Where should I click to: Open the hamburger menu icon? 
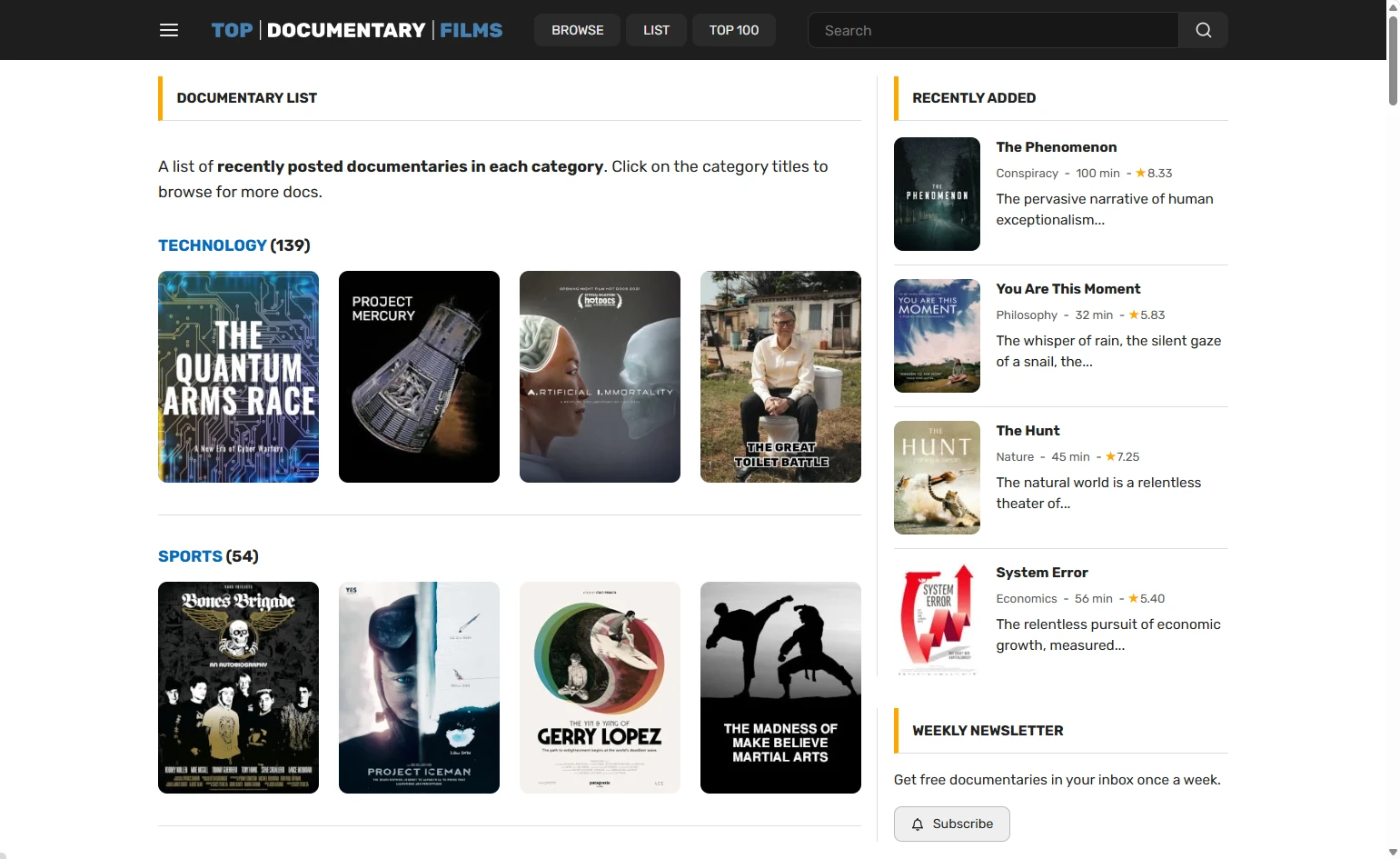coord(169,30)
